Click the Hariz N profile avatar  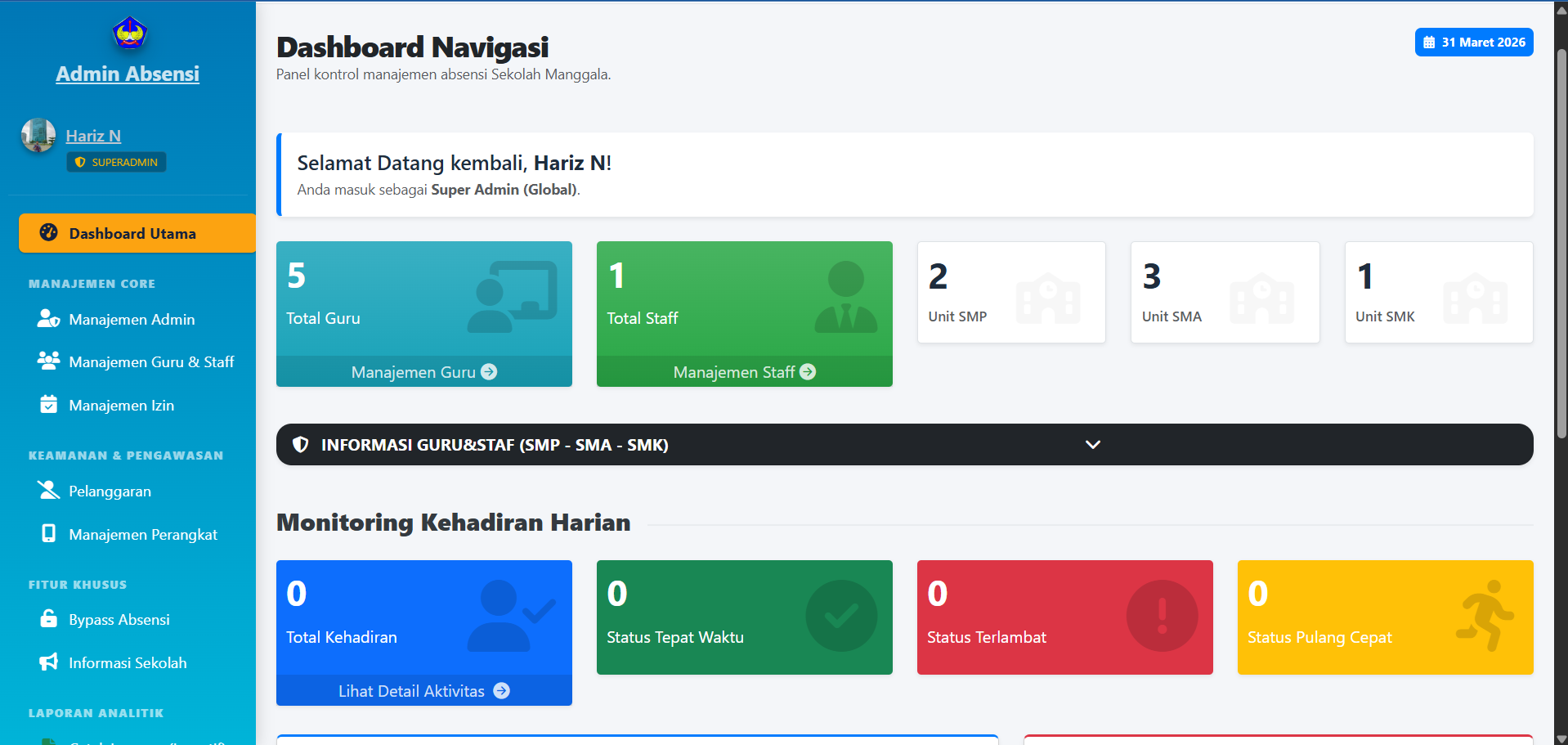(38, 136)
